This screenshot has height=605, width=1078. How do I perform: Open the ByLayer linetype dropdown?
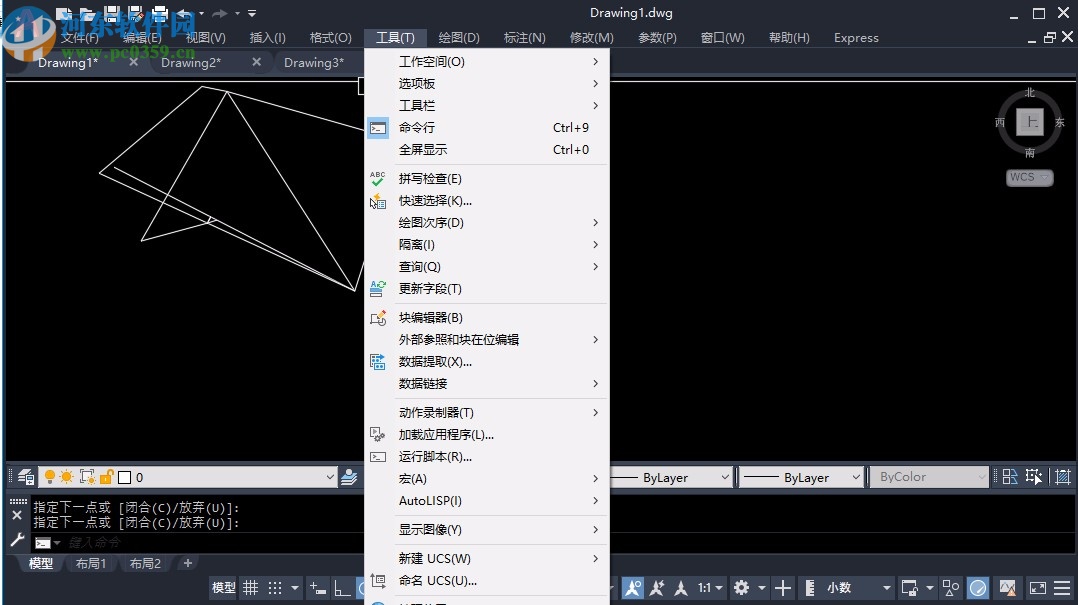800,477
